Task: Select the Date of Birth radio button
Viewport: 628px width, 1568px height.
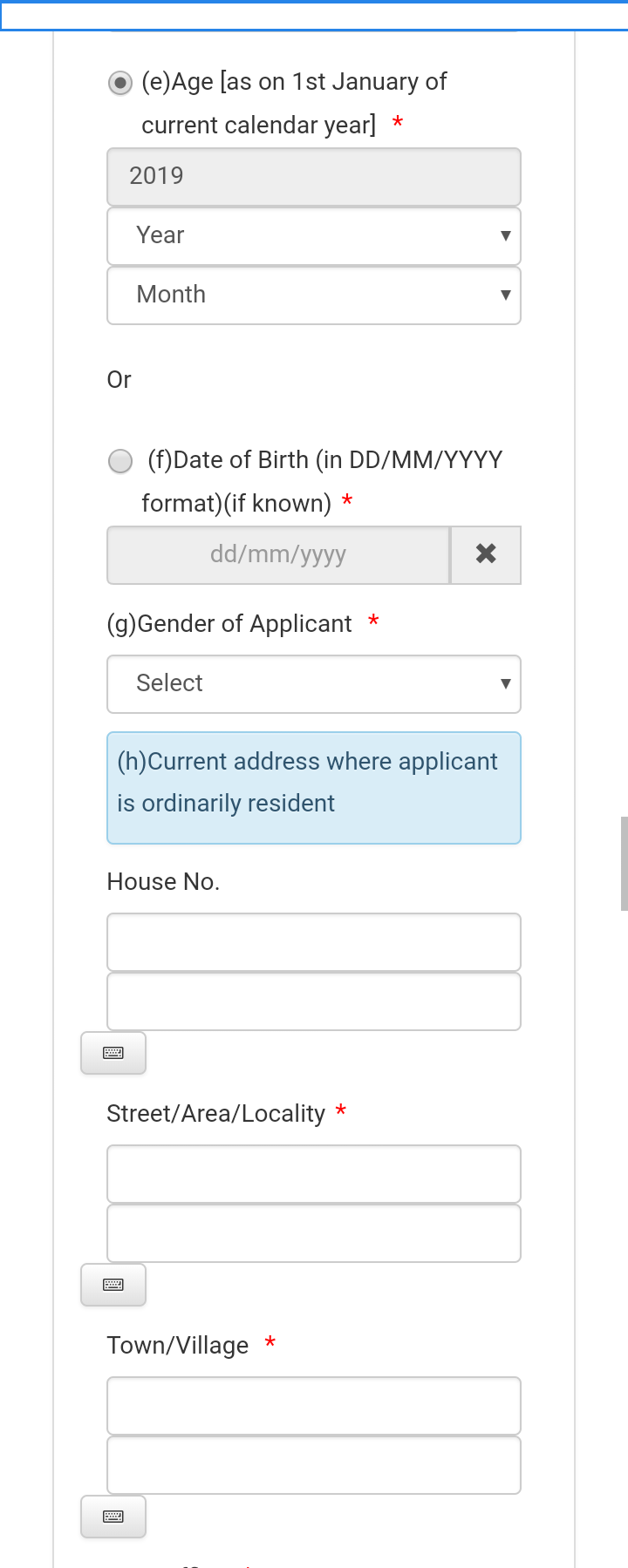Action: [120, 460]
